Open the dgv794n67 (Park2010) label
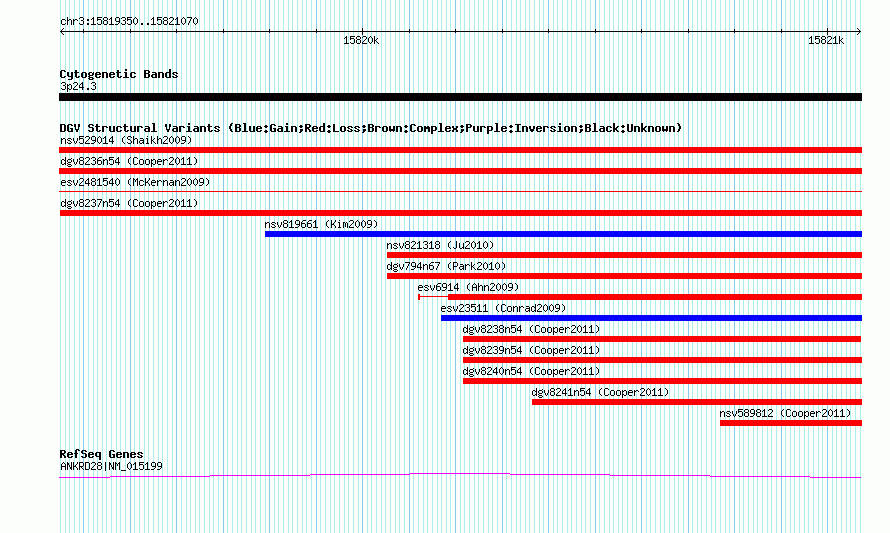890x533 pixels. click(x=446, y=266)
